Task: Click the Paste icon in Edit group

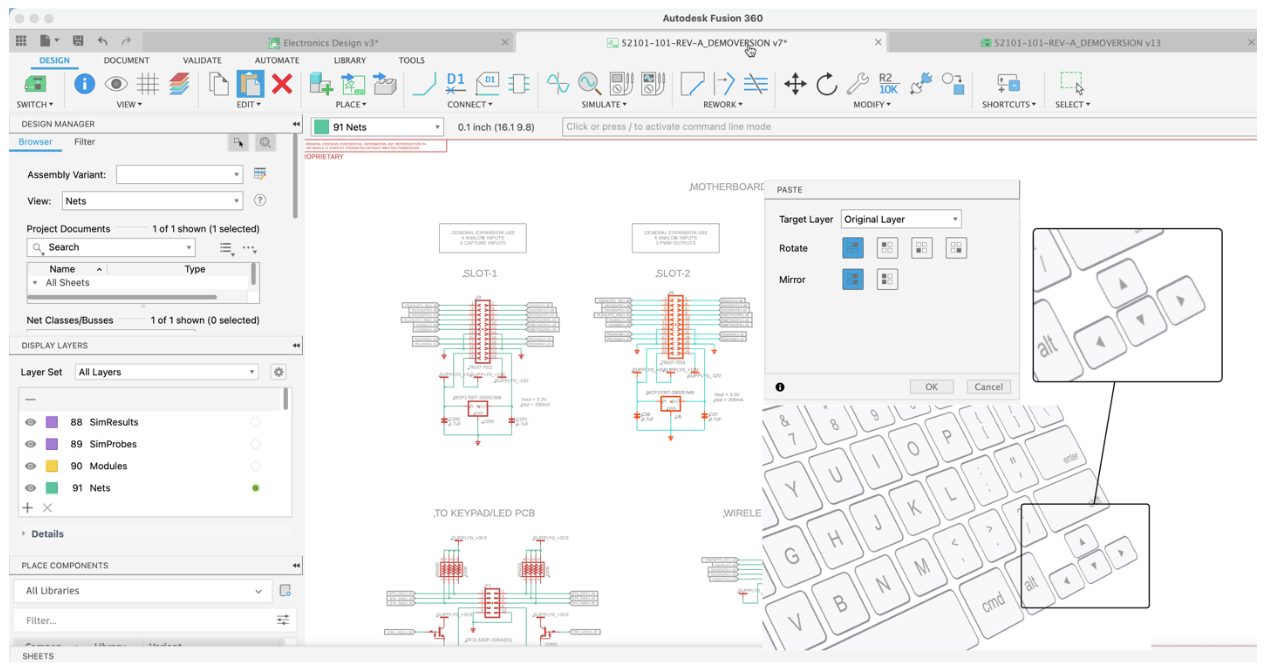Action: [249, 84]
